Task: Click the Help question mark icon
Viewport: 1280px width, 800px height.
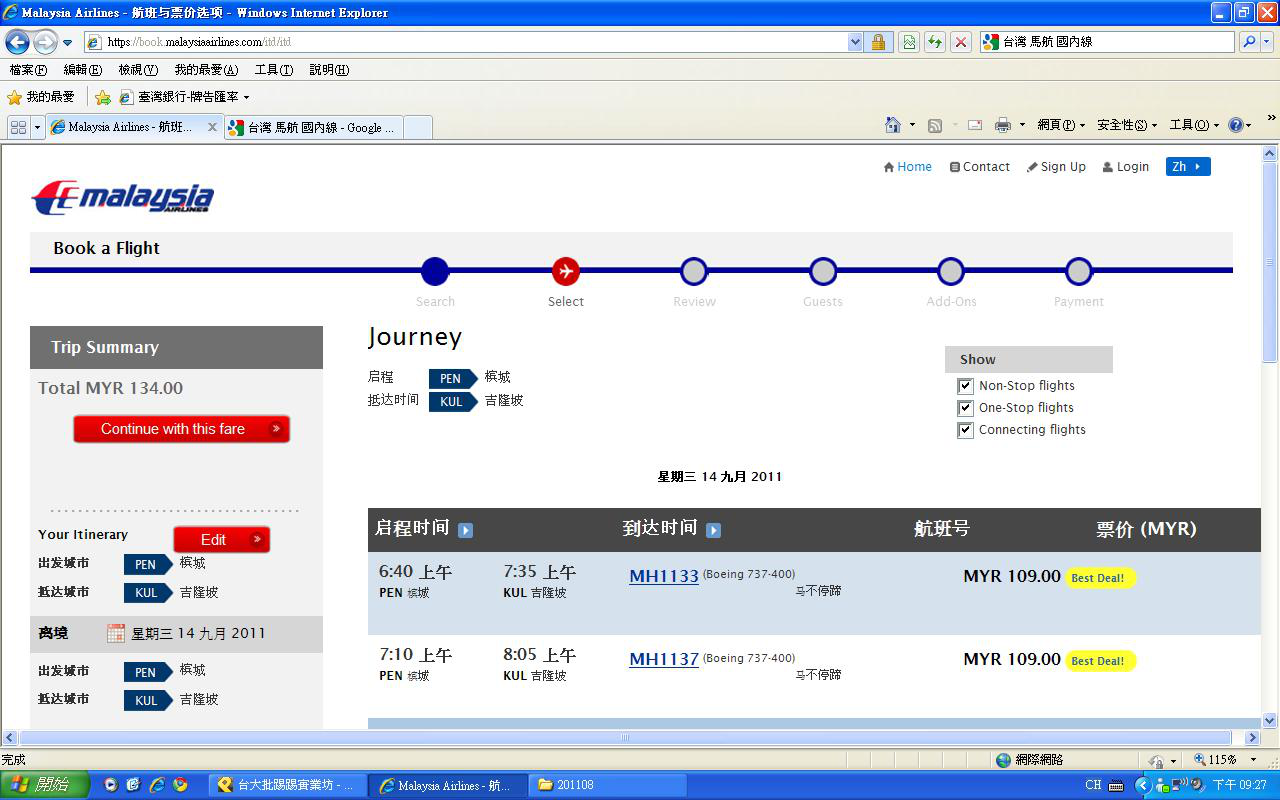Action: 1236,125
